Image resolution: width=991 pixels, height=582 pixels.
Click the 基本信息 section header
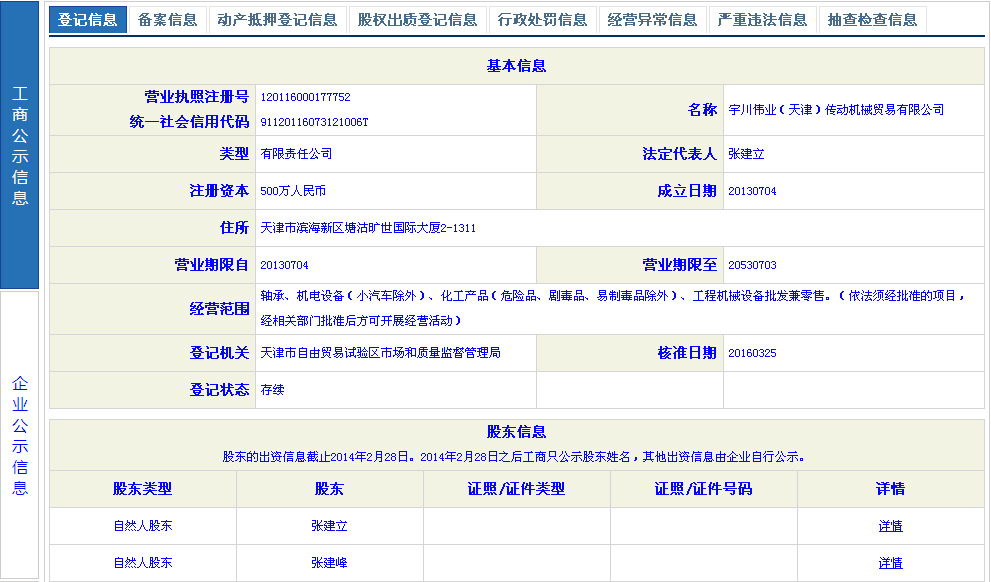click(x=516, y=66)
